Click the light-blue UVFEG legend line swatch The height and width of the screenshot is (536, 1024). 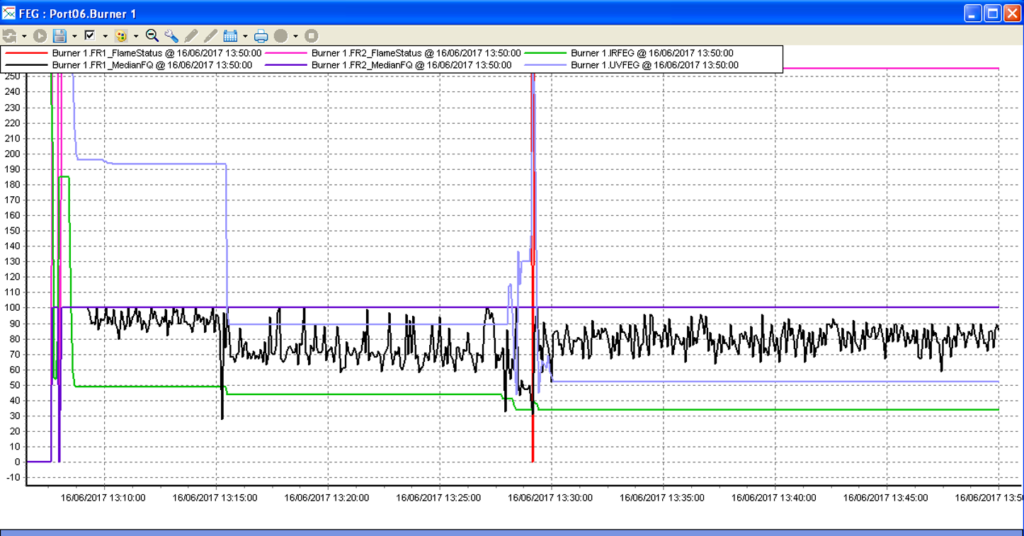tap(546, 65)
